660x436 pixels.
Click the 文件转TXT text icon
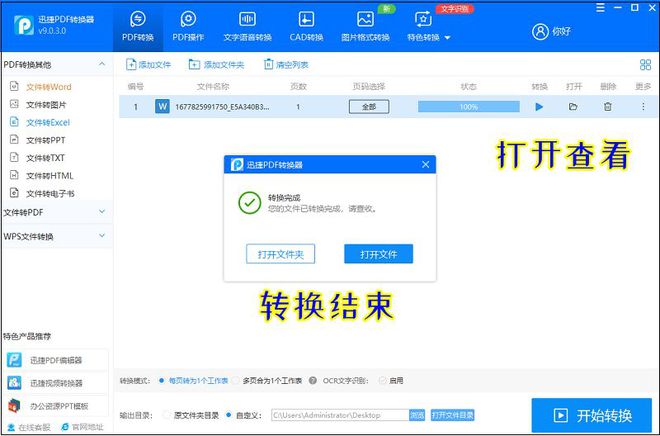(14, 157)
